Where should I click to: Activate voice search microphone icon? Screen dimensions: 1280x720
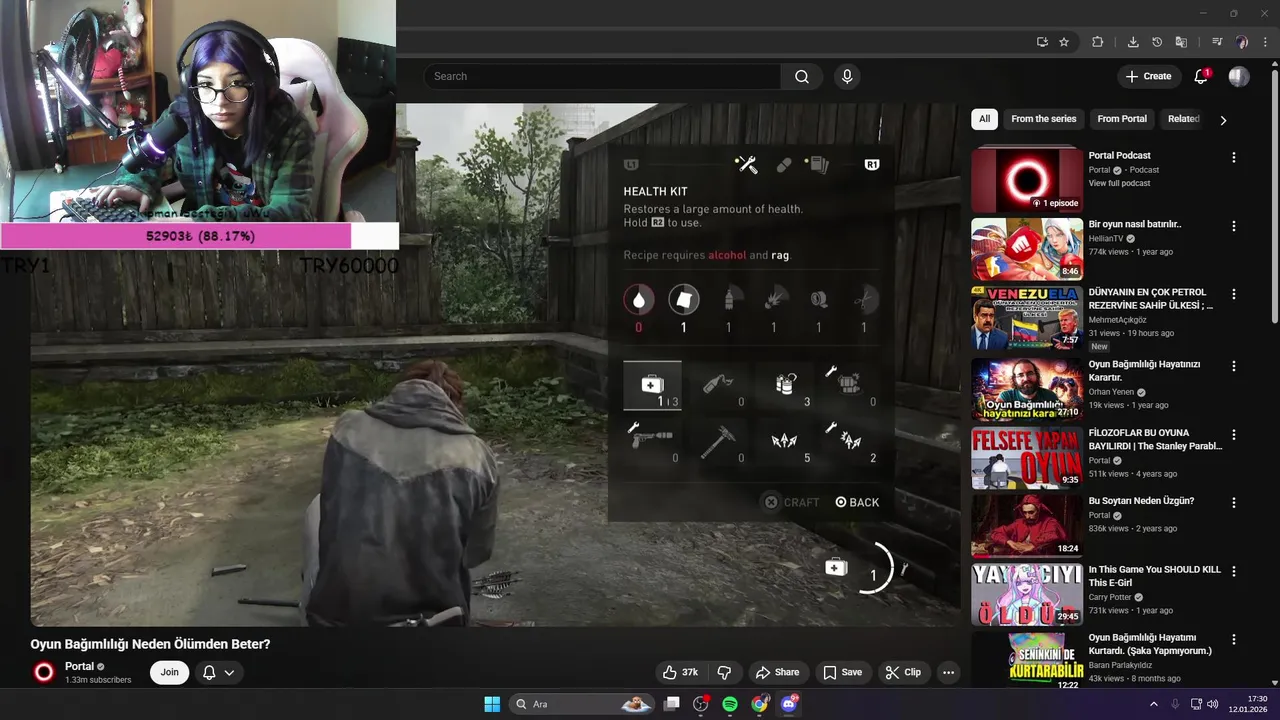coord(847,76)
